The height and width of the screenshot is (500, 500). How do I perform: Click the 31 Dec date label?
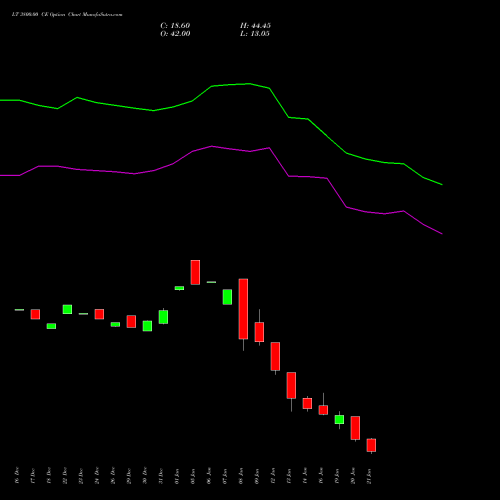point(161,476)
